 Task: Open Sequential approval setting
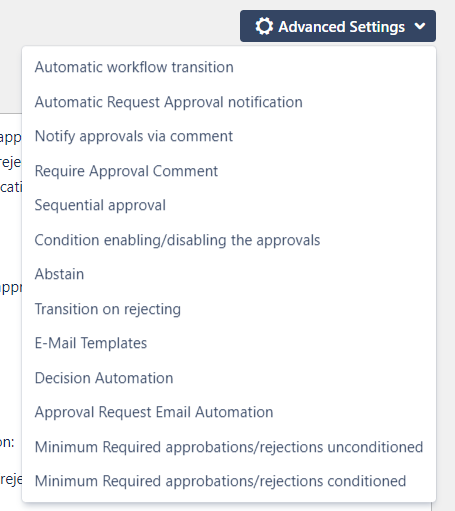pos(229,205)
